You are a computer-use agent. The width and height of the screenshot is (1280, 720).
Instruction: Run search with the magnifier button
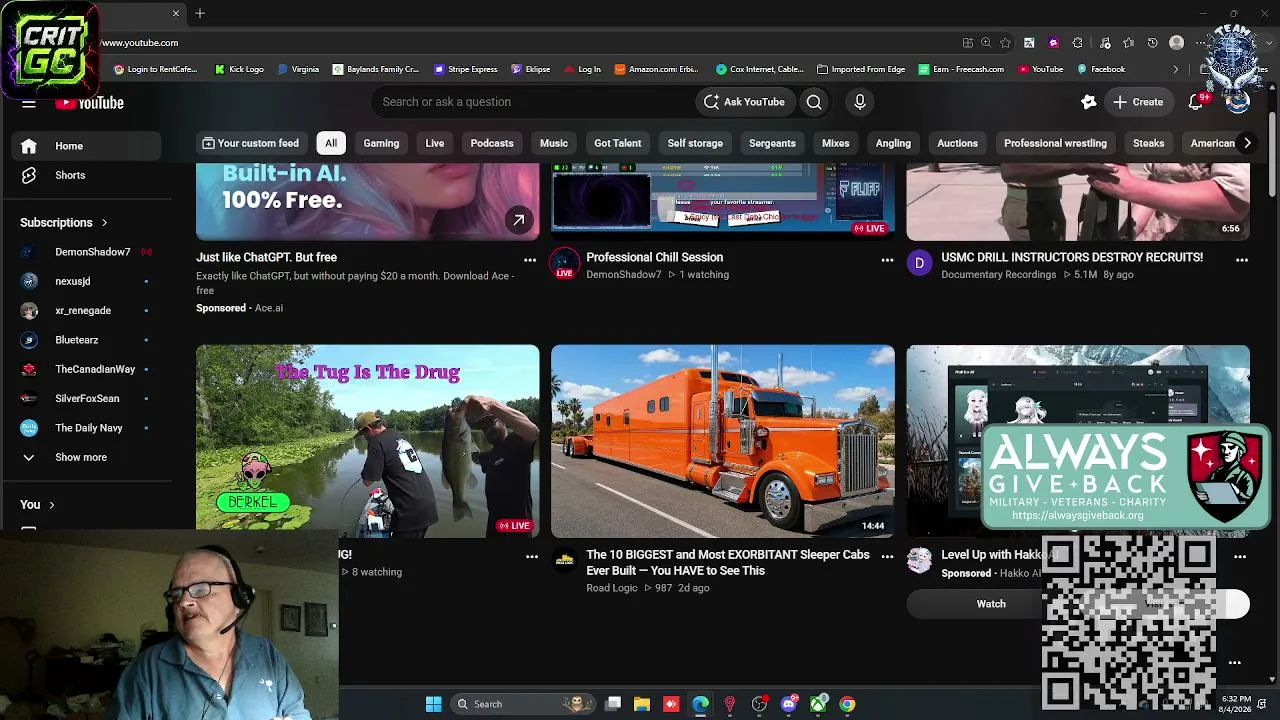pyautogui.click(x=814, y=102)
